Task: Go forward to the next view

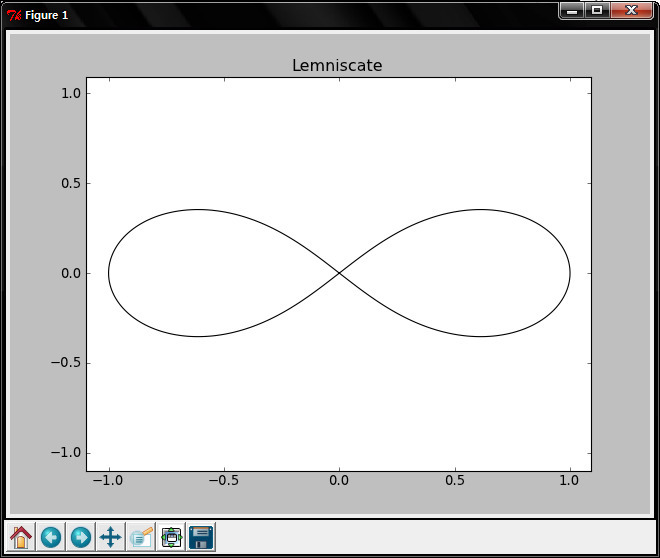Action: pos(81,537)
